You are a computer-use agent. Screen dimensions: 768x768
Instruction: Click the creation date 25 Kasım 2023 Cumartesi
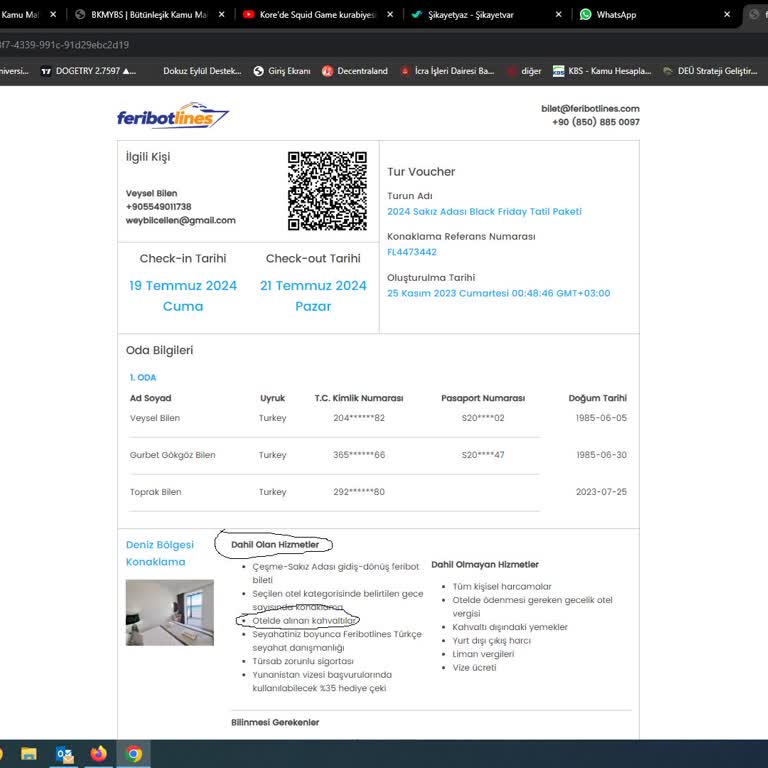click(499, 293)
